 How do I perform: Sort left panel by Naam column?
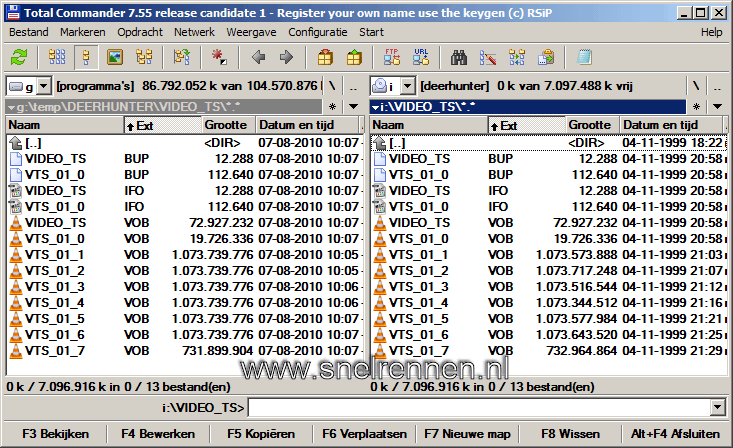[x=65, y=125]
